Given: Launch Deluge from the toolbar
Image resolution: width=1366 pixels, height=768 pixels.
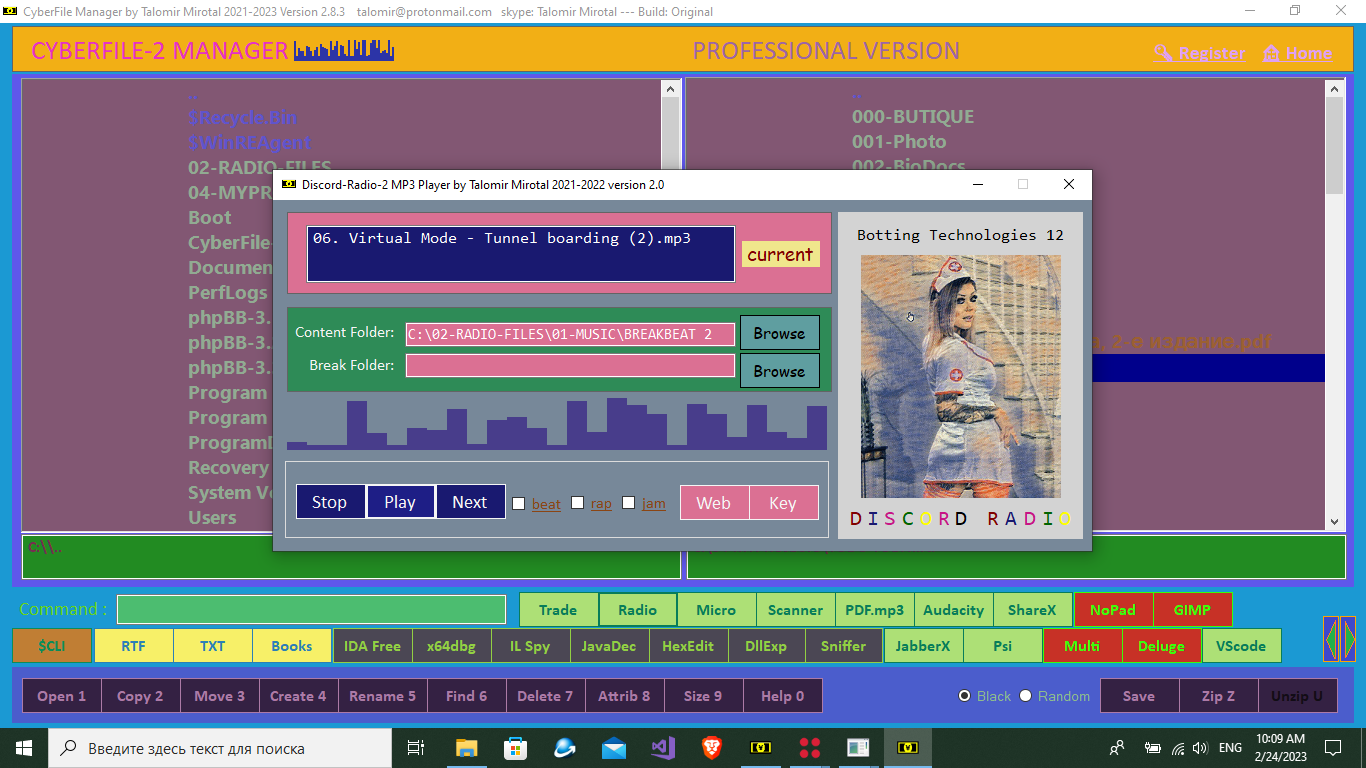Looking at the screenshot, I should (1161, 646).
